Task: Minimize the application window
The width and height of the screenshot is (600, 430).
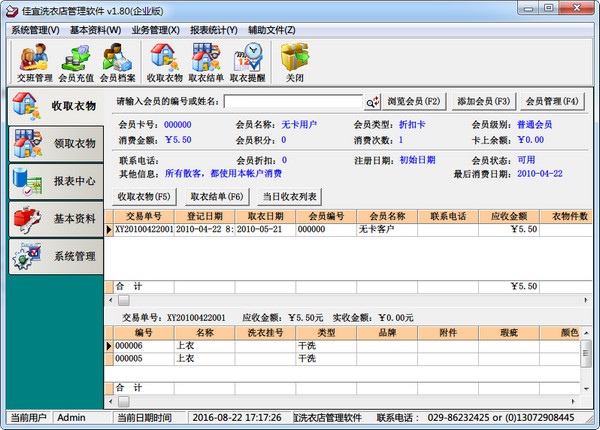Action: pos(529,8)
